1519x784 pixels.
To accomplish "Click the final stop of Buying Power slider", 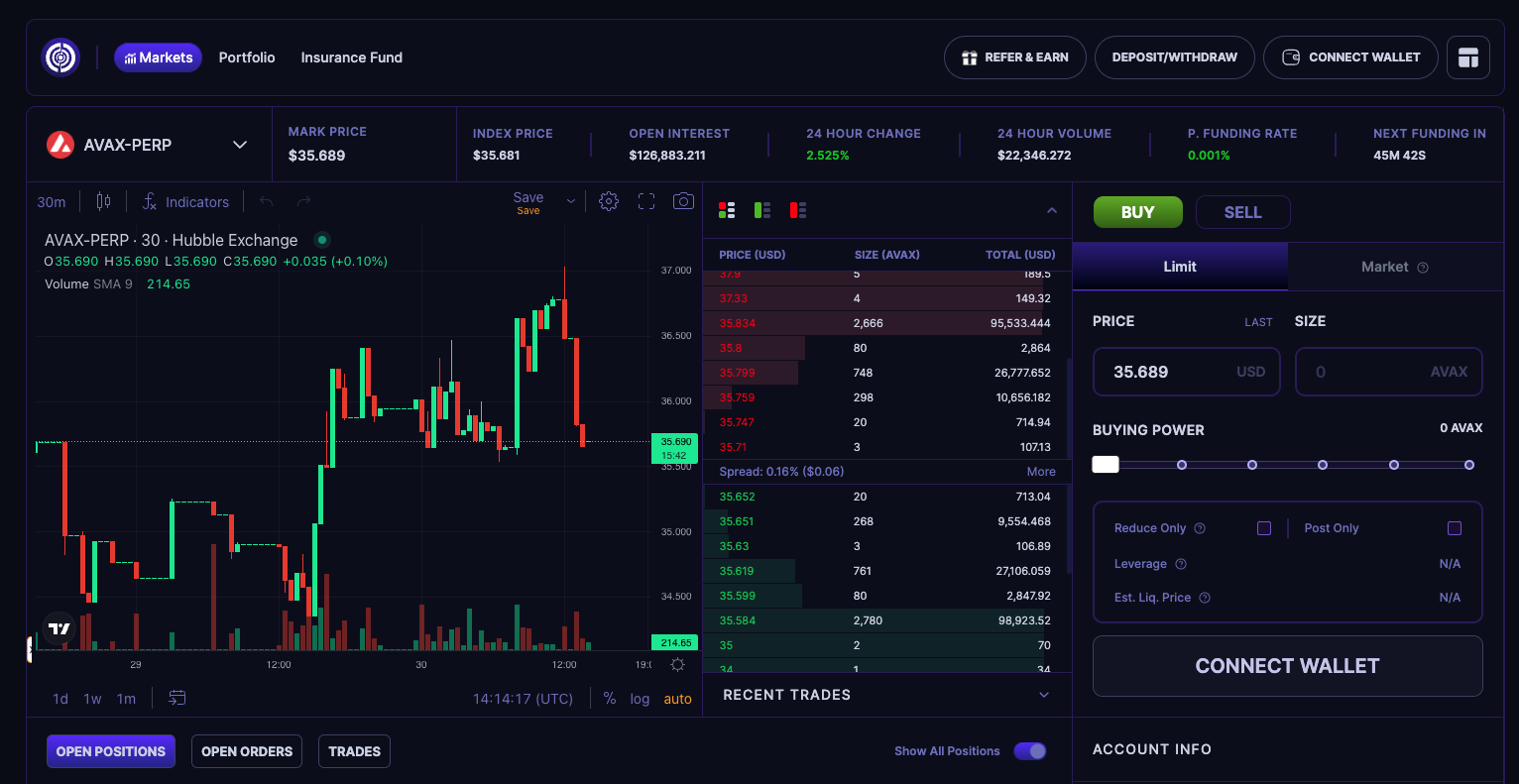I will tap(1469, 465).
